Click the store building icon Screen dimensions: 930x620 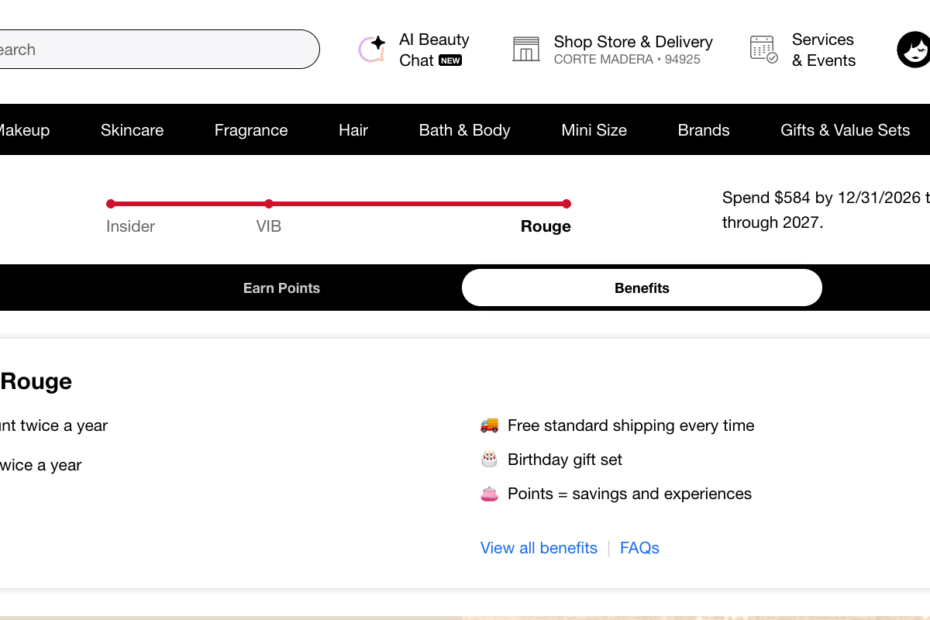[x=526, y=49]
